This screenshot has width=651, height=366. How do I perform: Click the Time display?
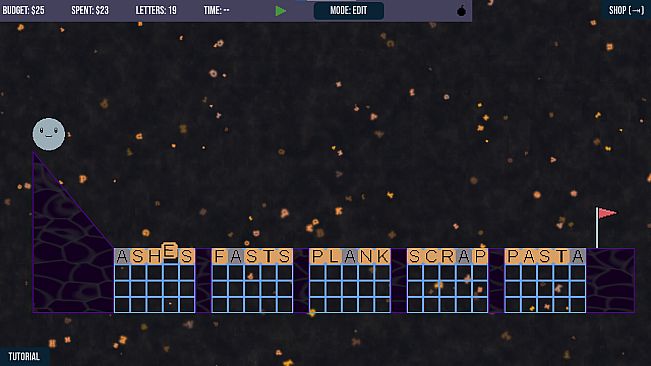pos(216,10)
